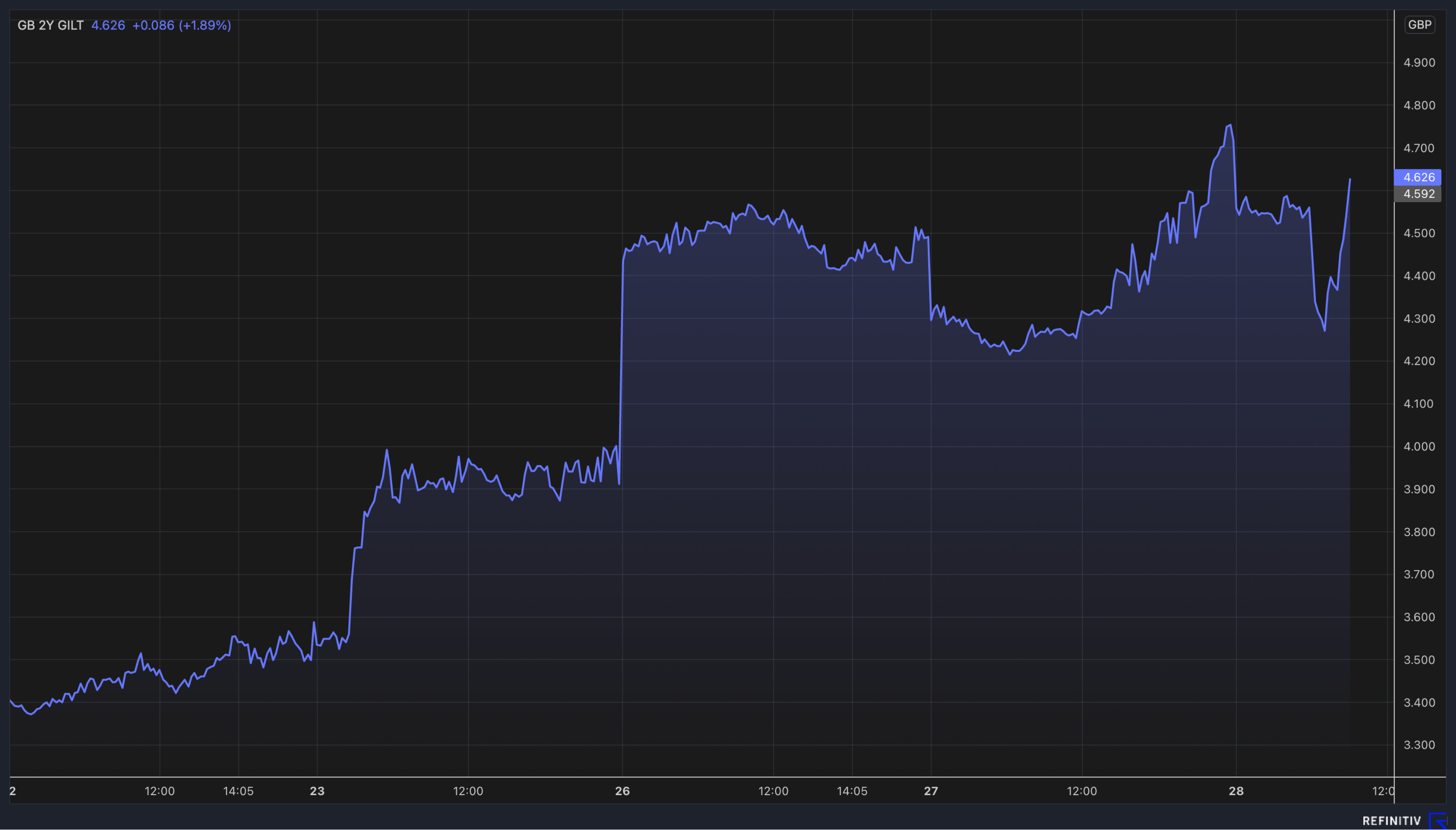Click the (+1.89%) percent change

click(205, 25)
